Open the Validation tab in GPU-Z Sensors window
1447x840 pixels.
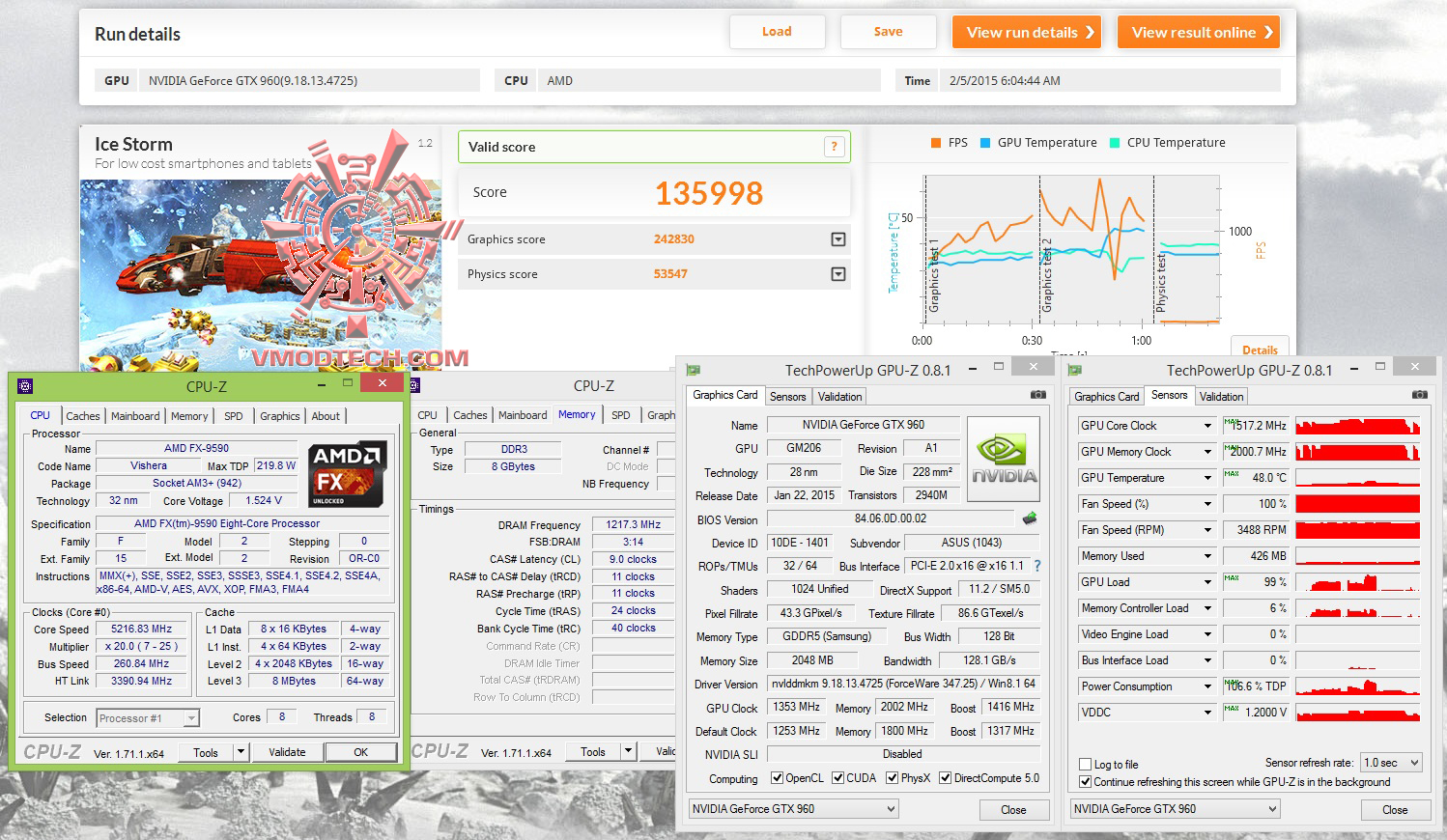[x=1222, y=397]
